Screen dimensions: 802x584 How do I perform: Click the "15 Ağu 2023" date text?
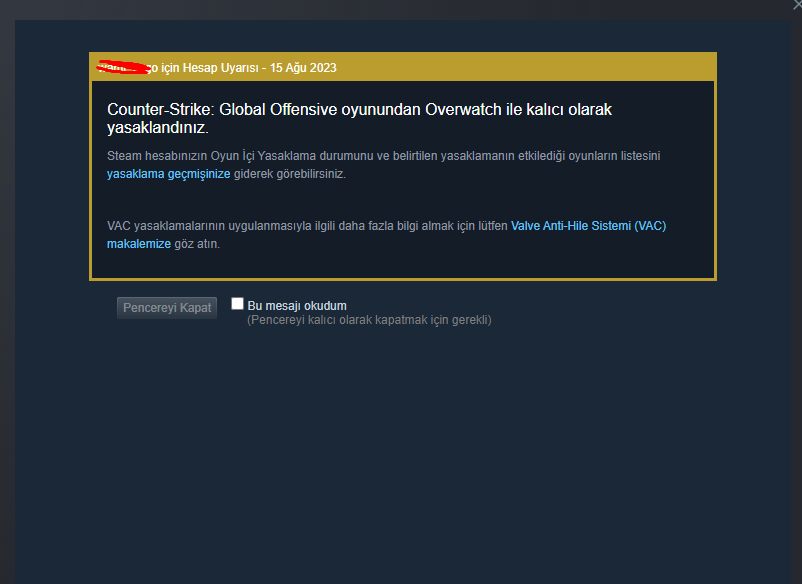(303, 68)
